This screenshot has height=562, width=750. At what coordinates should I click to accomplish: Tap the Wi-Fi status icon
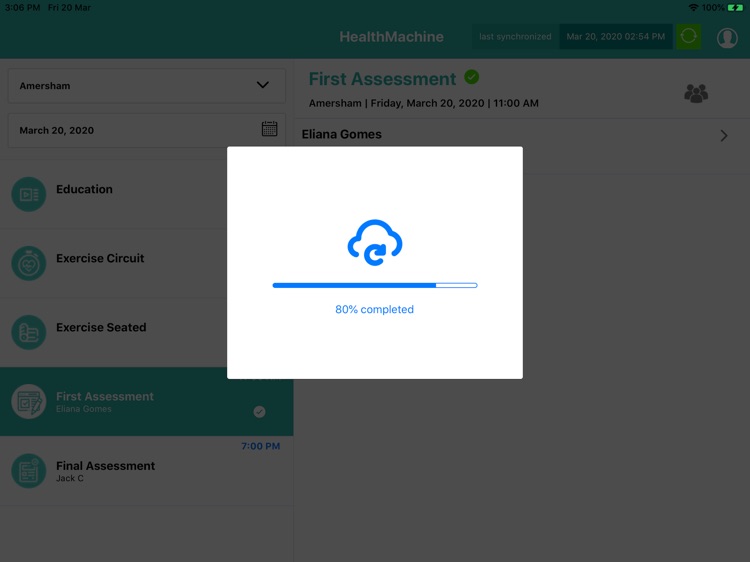[x=693, y=8]
